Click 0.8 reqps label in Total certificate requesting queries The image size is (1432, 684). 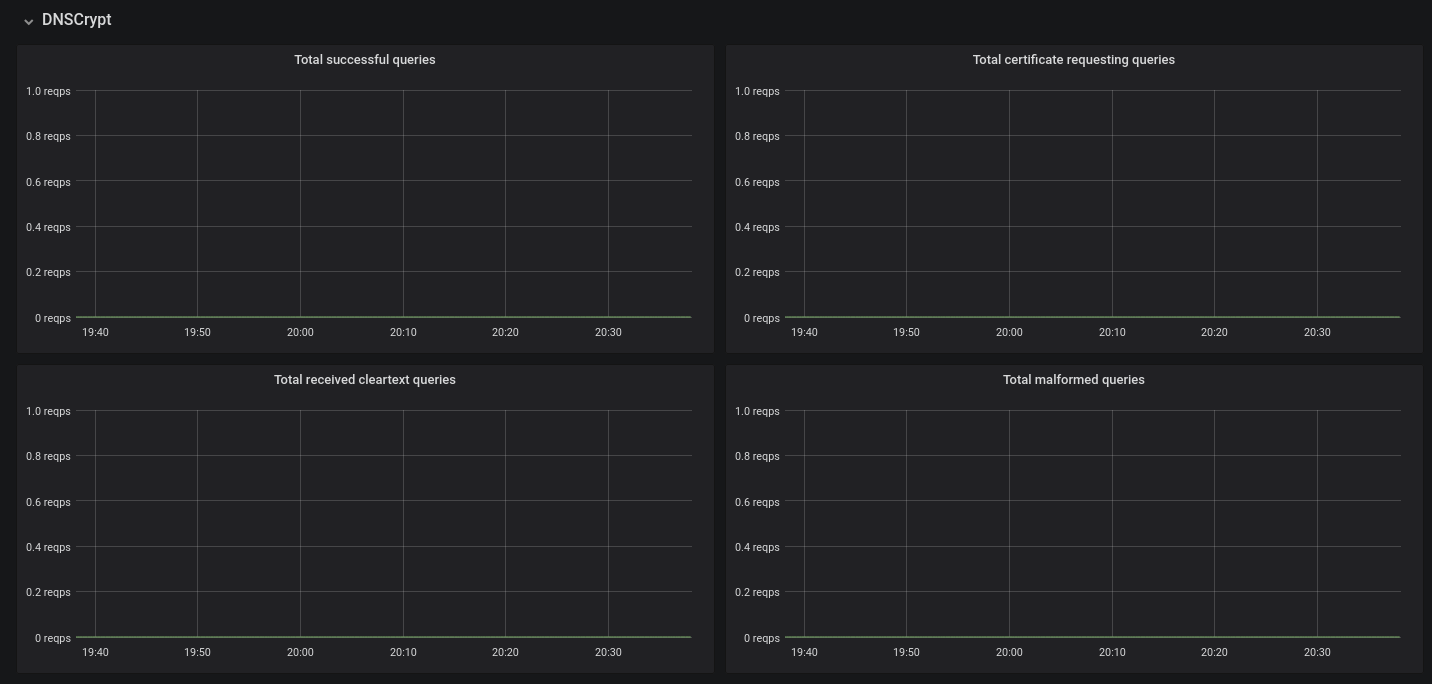[757, 137]
